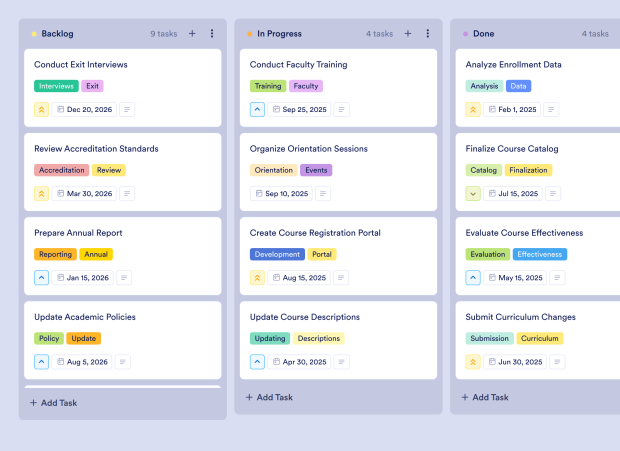The width and height of the screenshot is (620, 451).
Task: Change priority on Create Course Registration Portal card
Action: click(x=258, y=278)
